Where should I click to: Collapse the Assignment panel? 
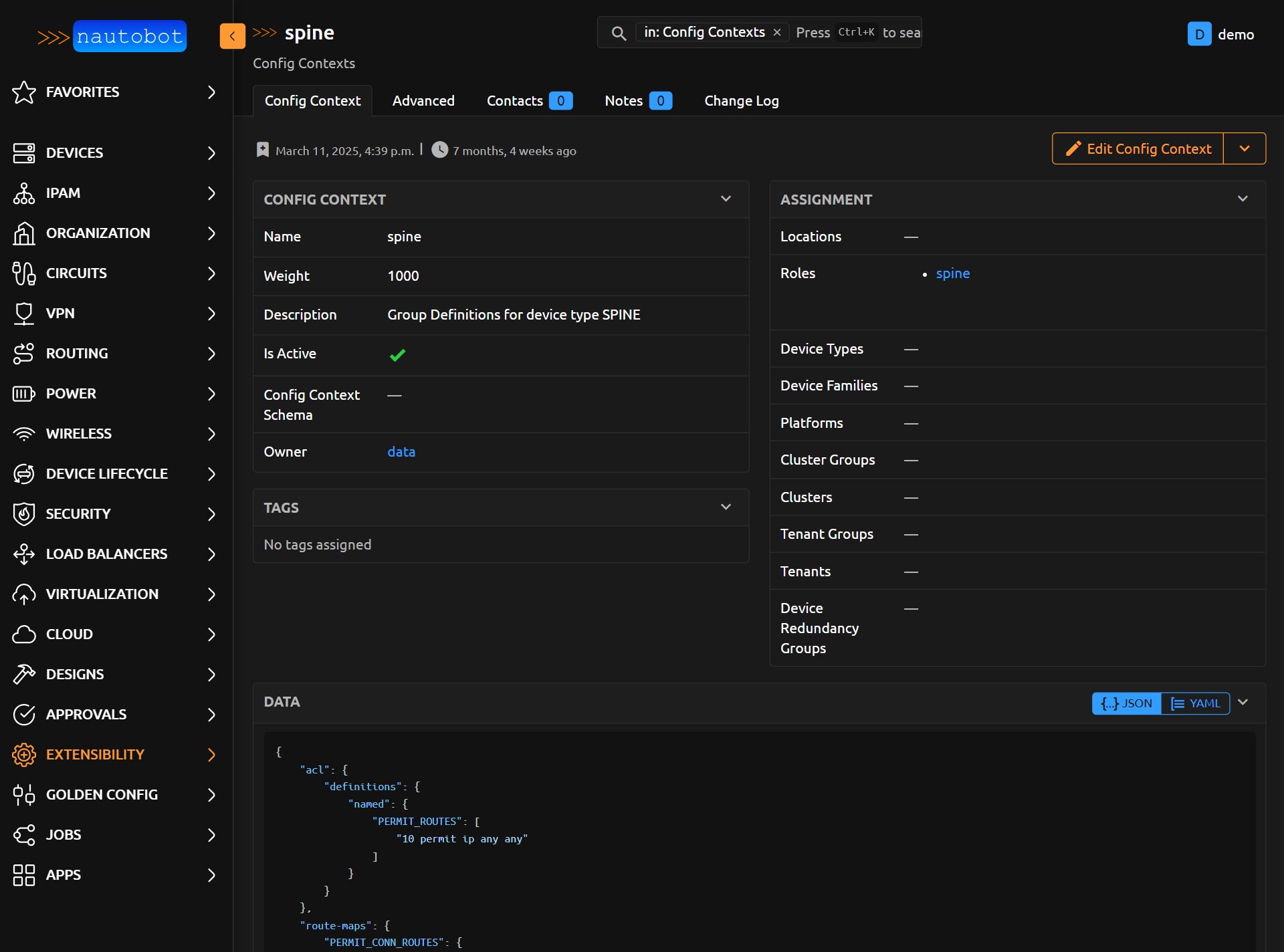click(1243, 199)
